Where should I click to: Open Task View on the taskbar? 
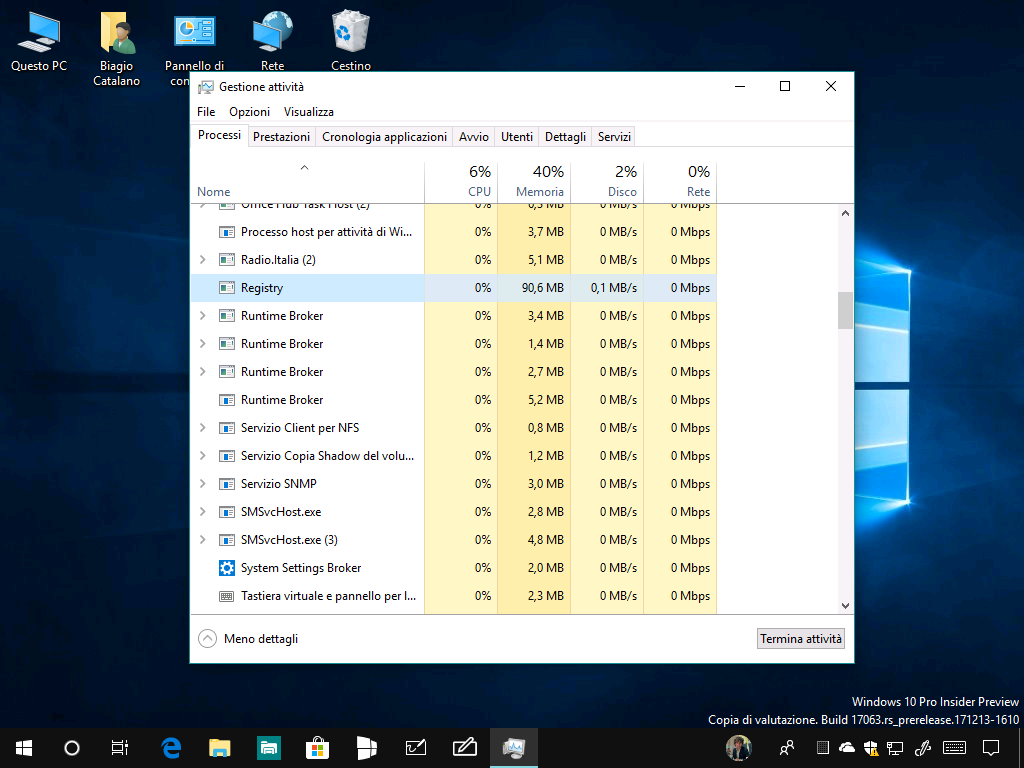click(x=120, y=748)
